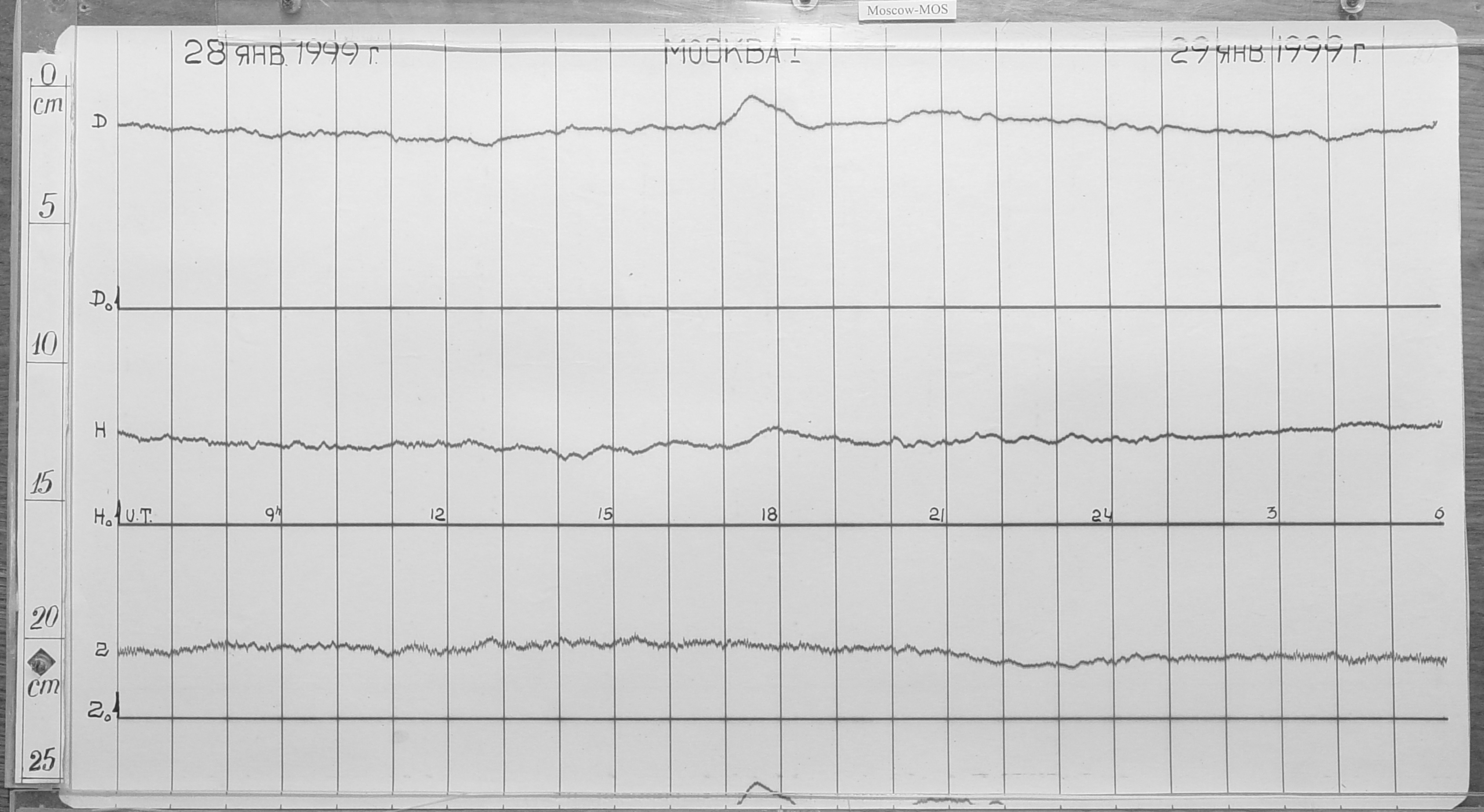
Task: Select the 28 ЯНВ. 1999 date heading
Action: click(281, 54)
